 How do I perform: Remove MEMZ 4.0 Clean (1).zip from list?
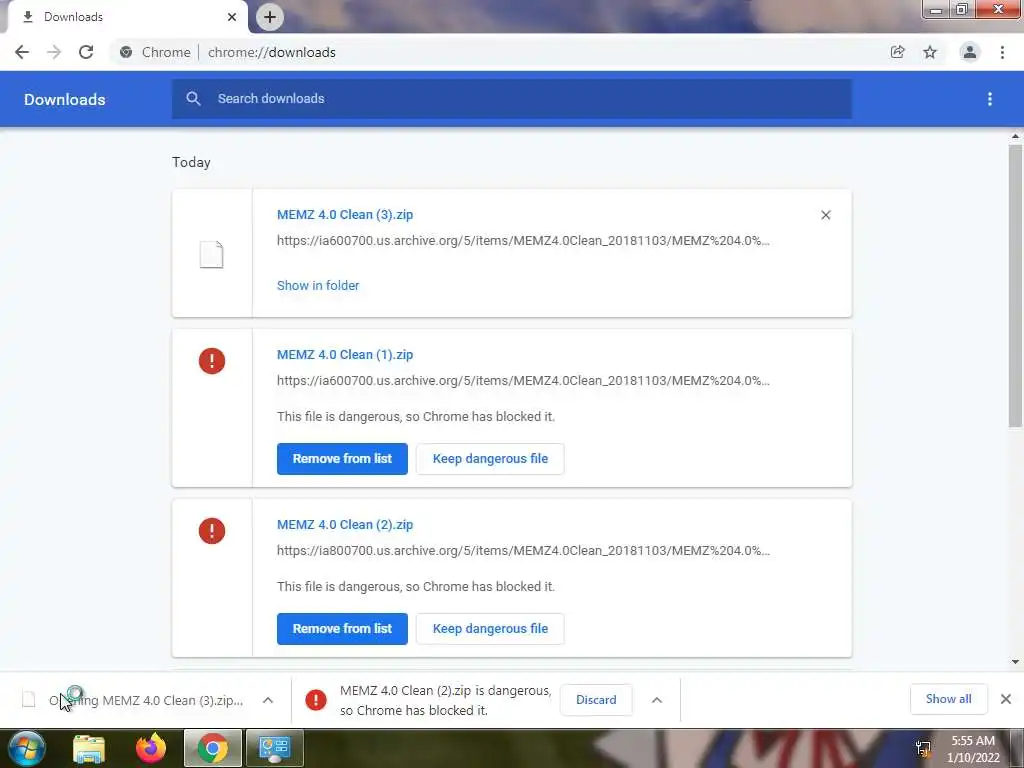tap(342, 458)
